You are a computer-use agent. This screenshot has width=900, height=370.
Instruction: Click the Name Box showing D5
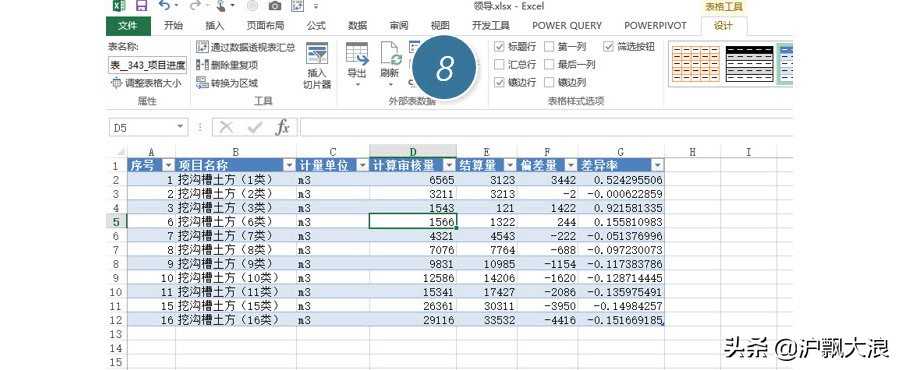[x=148, y=127]
